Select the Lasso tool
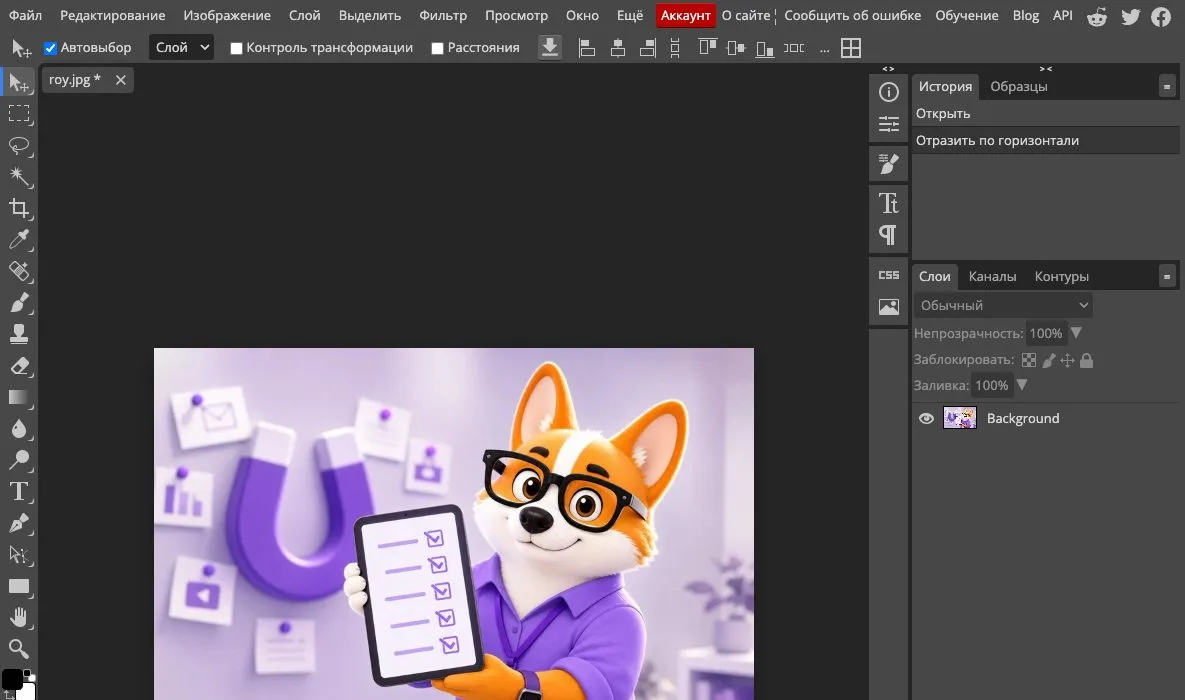The image size is (1185, 700). 19,146
